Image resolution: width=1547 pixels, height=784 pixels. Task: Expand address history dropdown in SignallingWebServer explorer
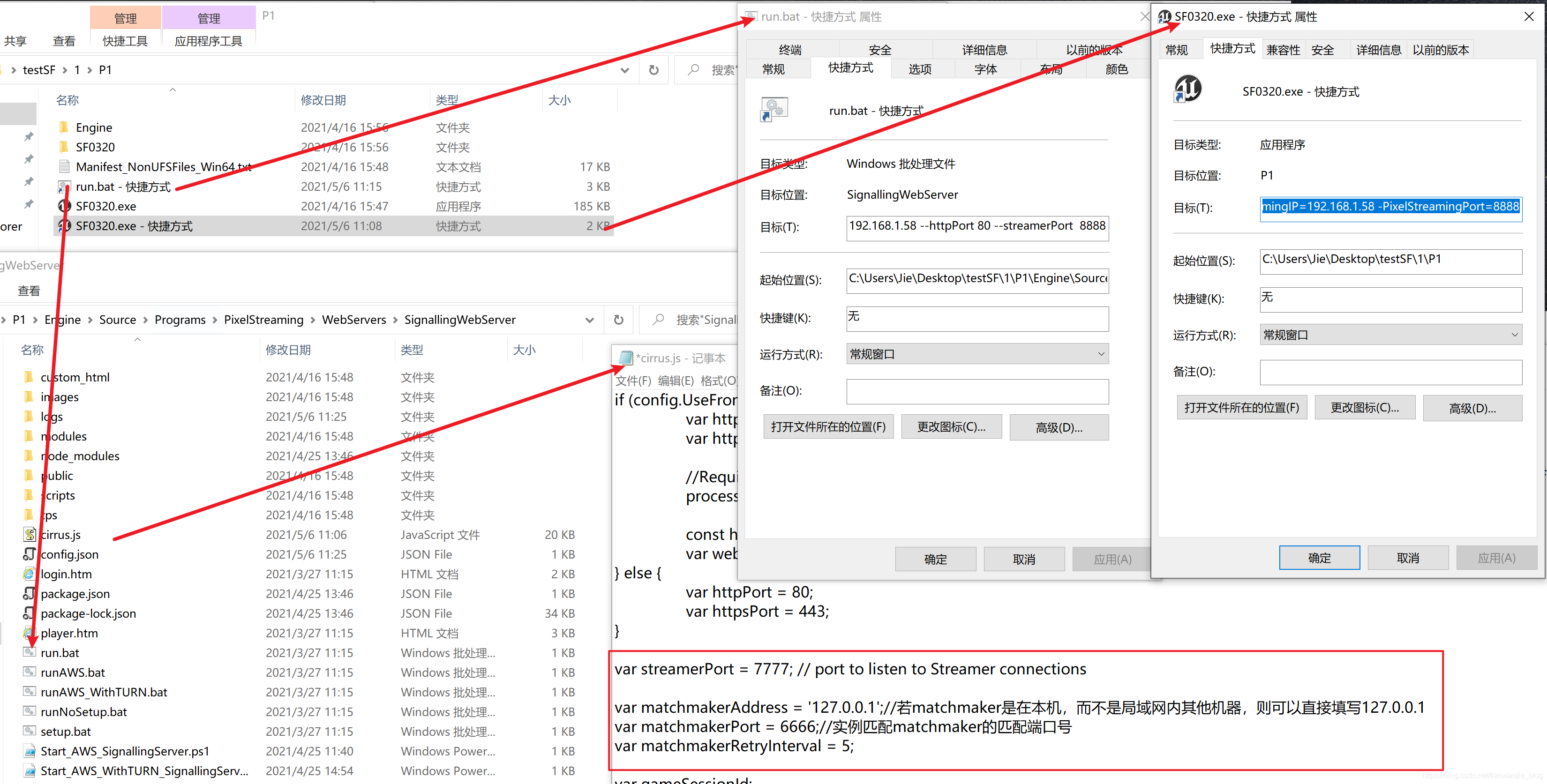[589, 320]
